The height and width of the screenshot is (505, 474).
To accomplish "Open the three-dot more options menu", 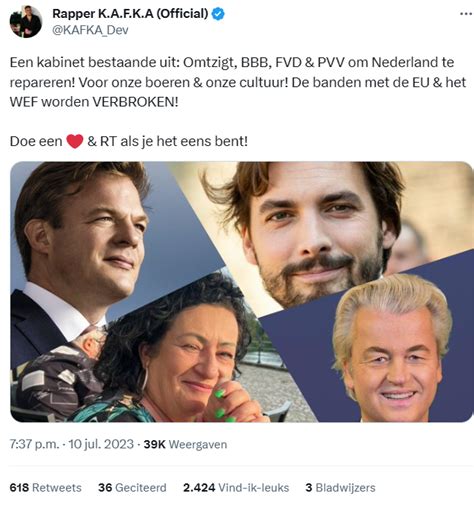I will click(x=466, y=14).
